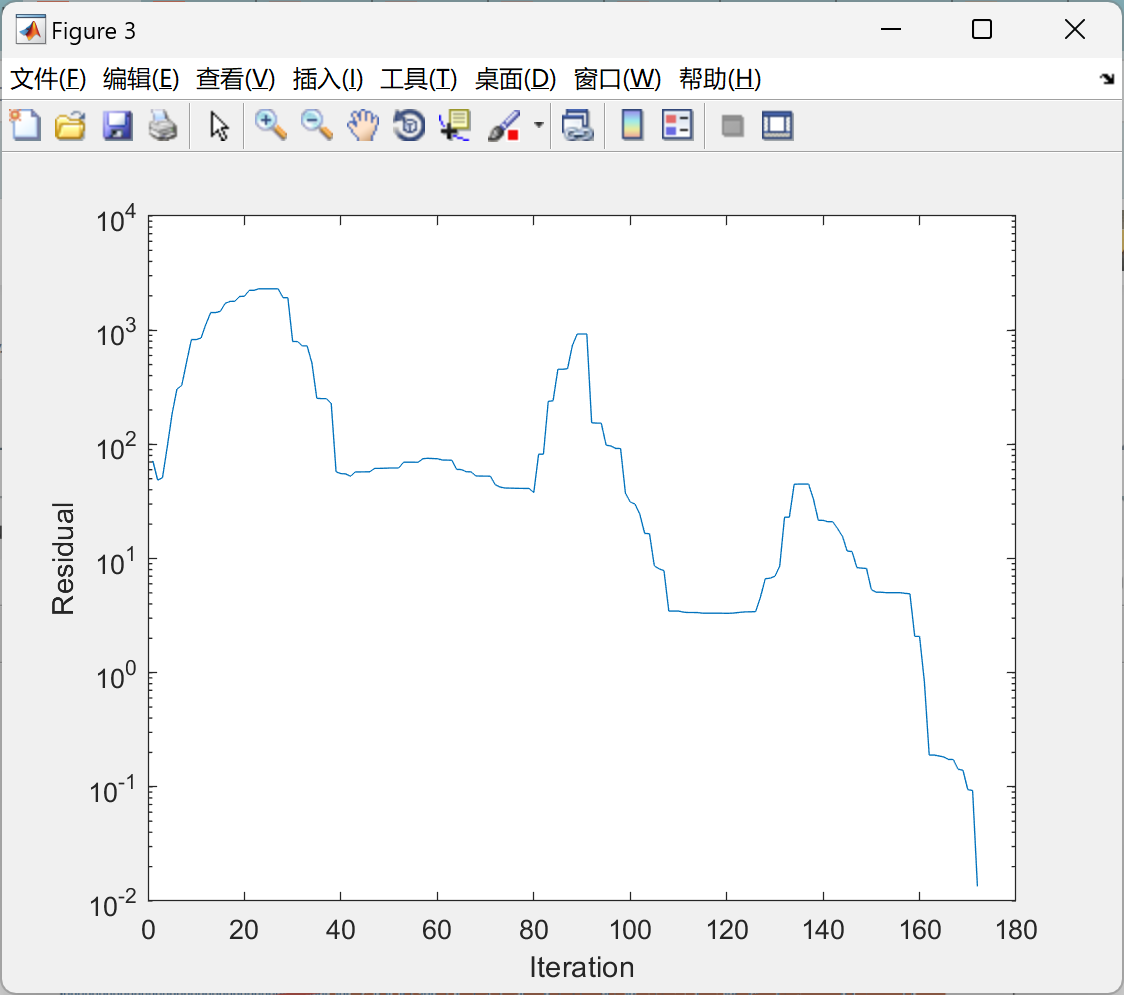
Task: Click the x-axis tick label 140
Action: pos(823,930)
